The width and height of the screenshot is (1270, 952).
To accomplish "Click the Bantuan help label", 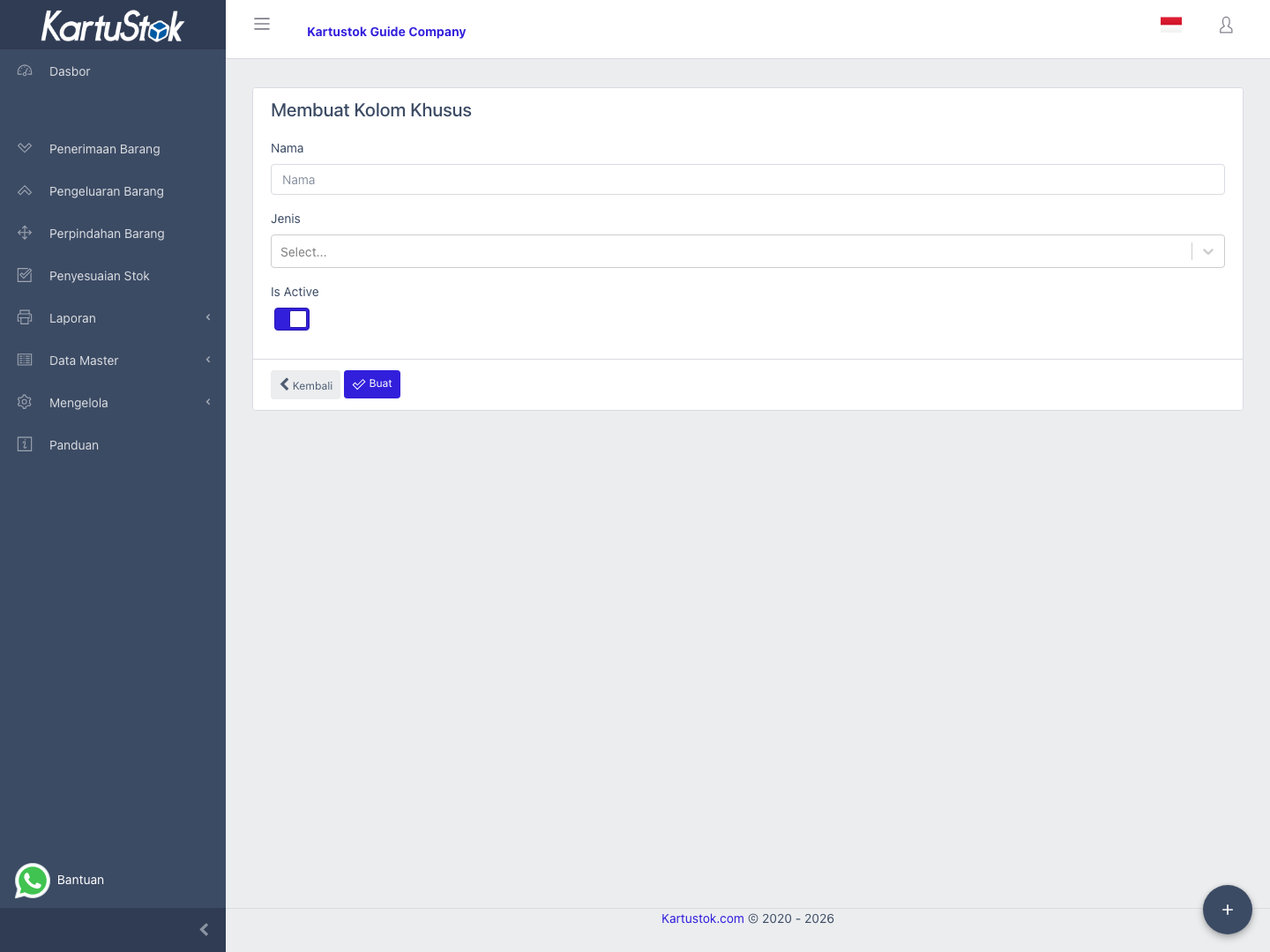I will click(80, 880).
